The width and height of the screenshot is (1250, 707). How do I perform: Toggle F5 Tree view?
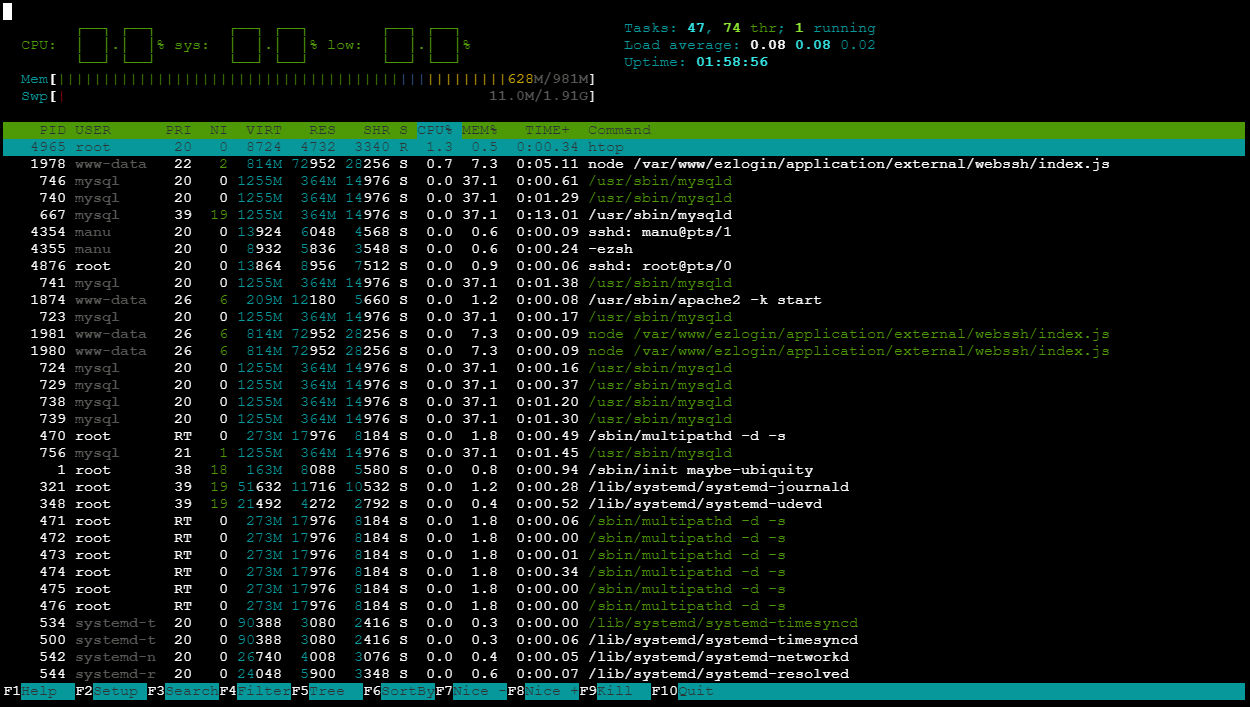pyautogui.click(x=327, y=691)
